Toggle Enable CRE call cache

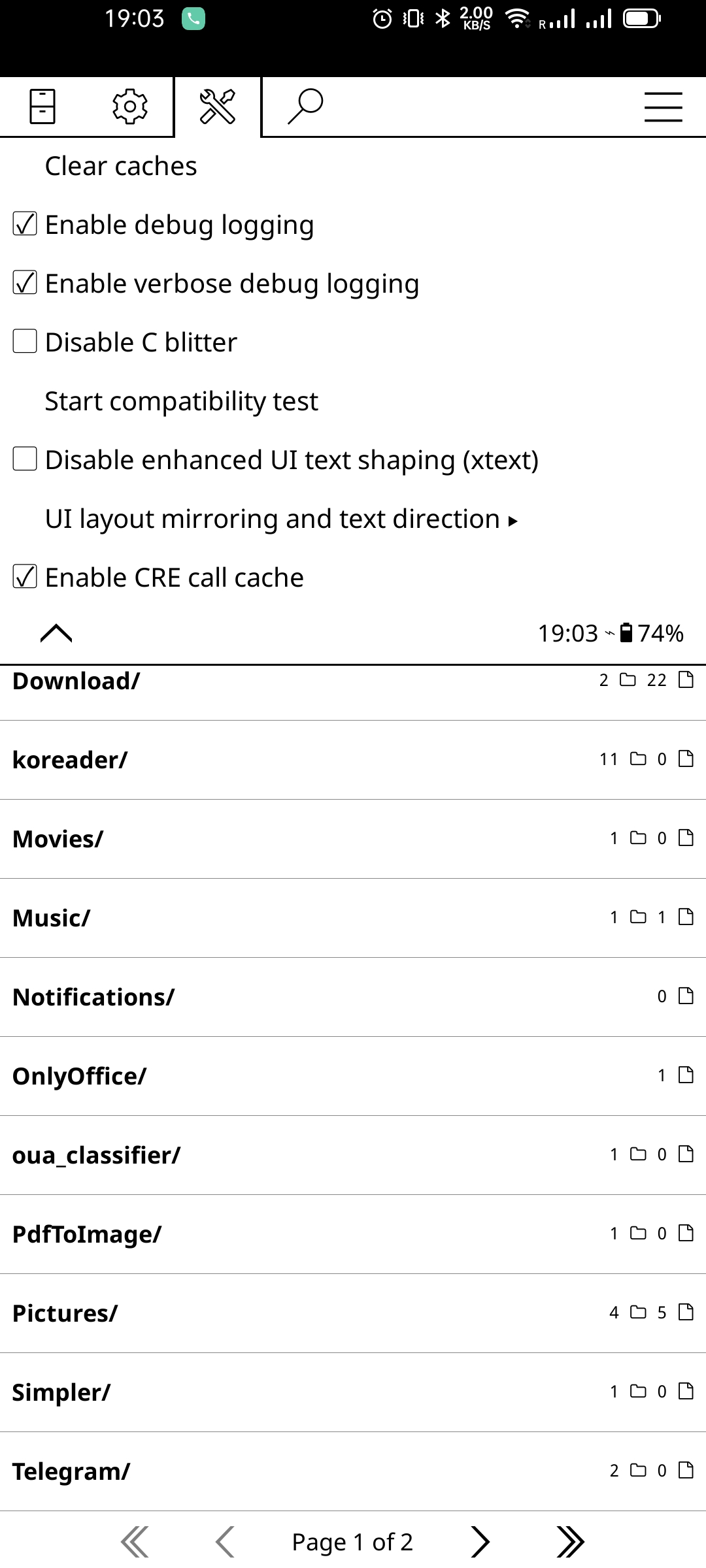click(x=25, y=577)
